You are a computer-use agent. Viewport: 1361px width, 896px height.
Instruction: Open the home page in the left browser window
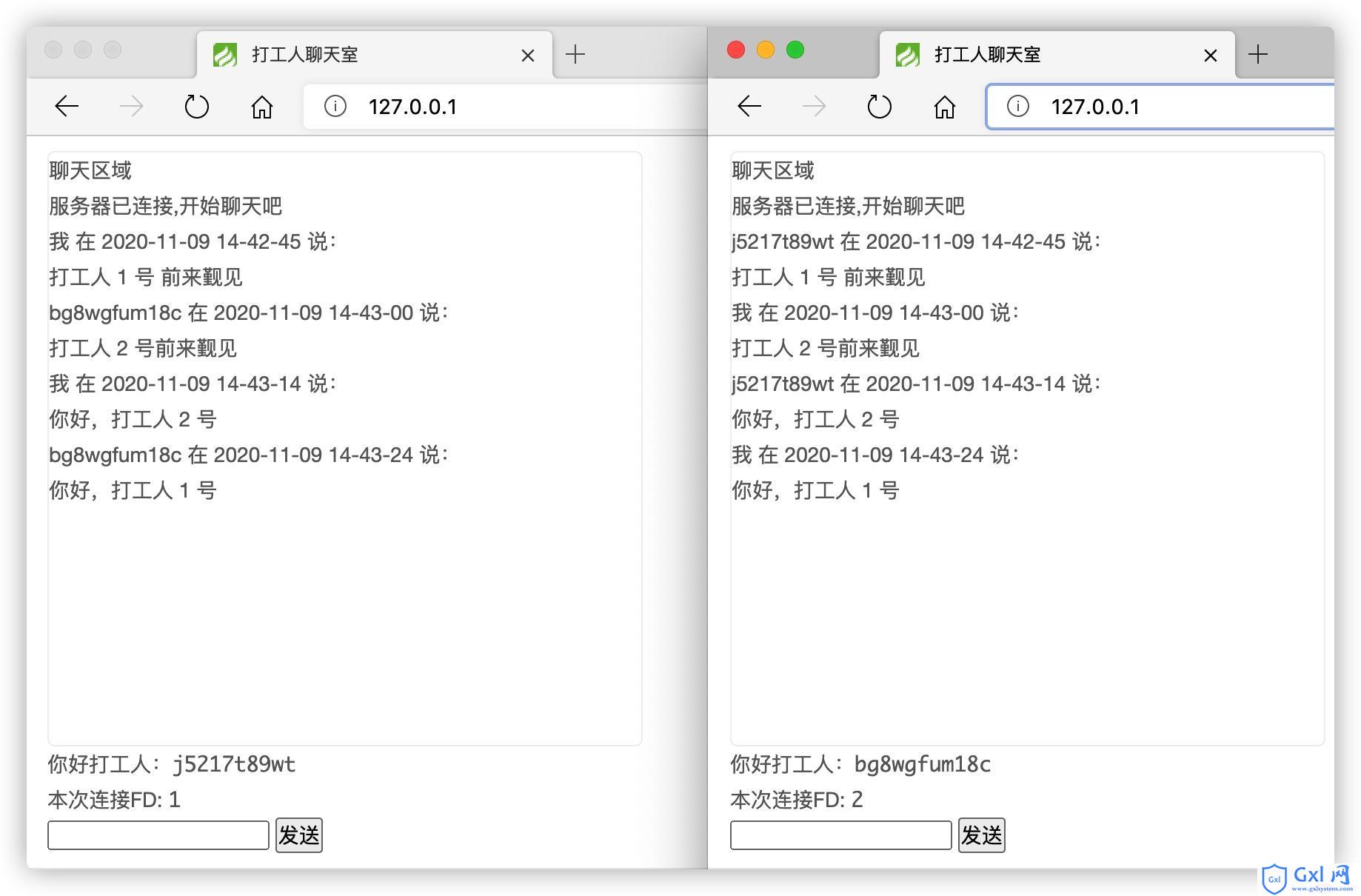click(262, 107)
